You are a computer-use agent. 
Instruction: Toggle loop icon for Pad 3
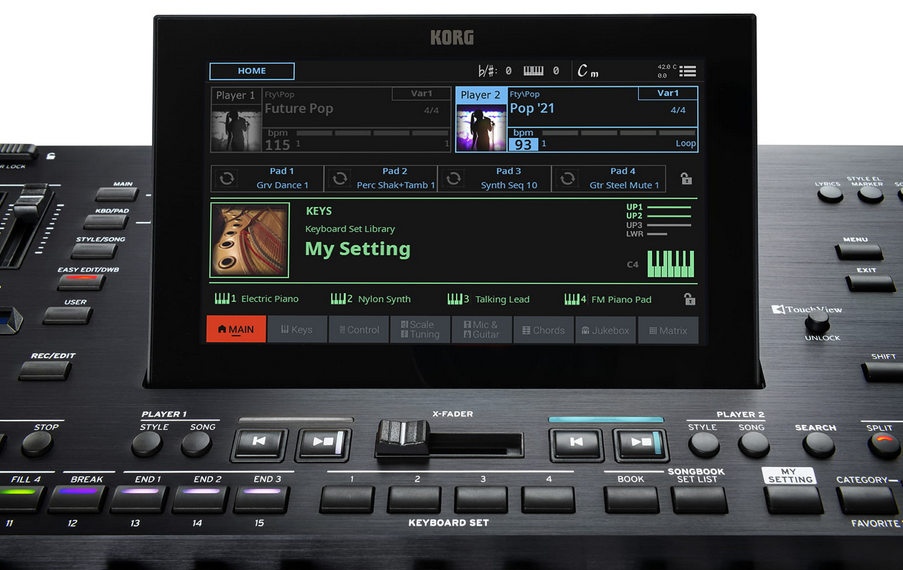click(x=453, y=178)
